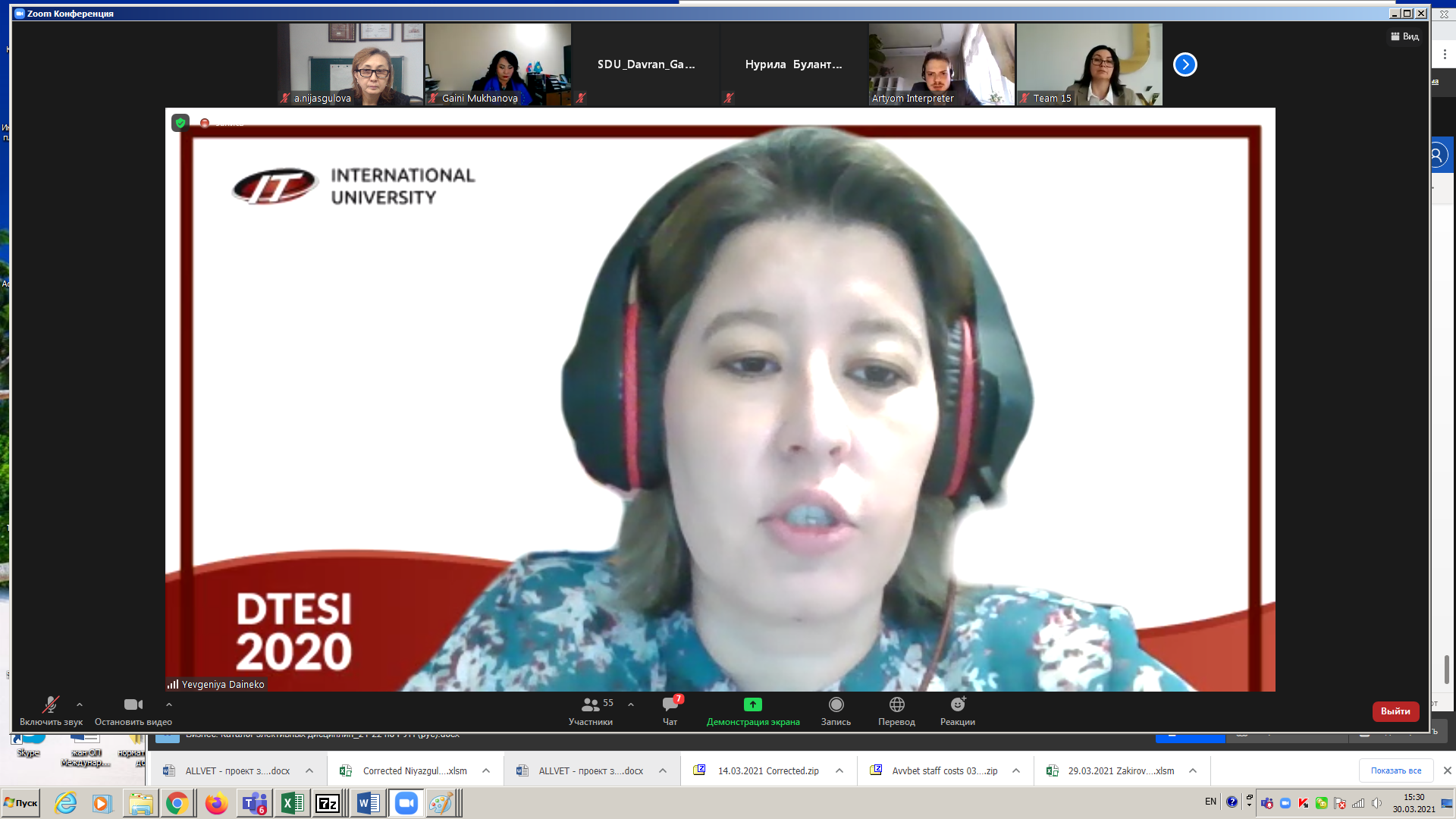Image resolution: width=1456 pixels, height=819 pixels.
Task: Open Google Chrome from the taskbar
Action: [177, 803]
